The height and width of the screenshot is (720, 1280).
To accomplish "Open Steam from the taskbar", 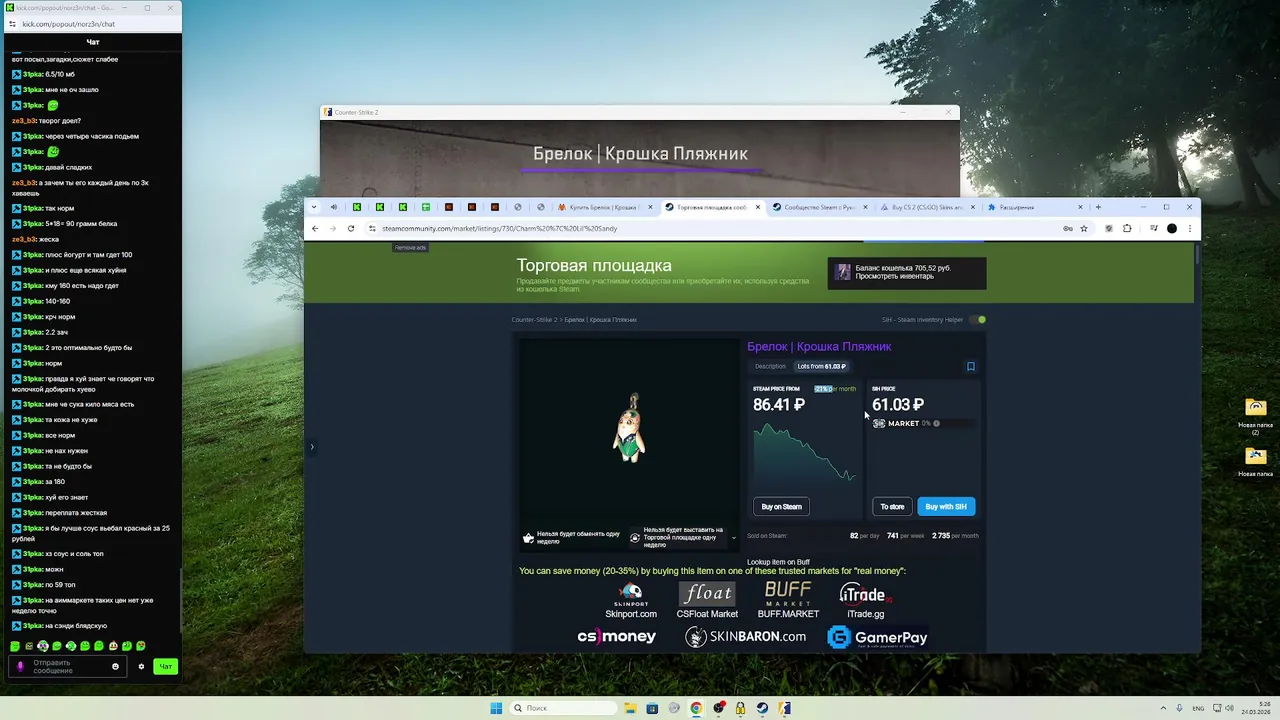I will point(762,708).
